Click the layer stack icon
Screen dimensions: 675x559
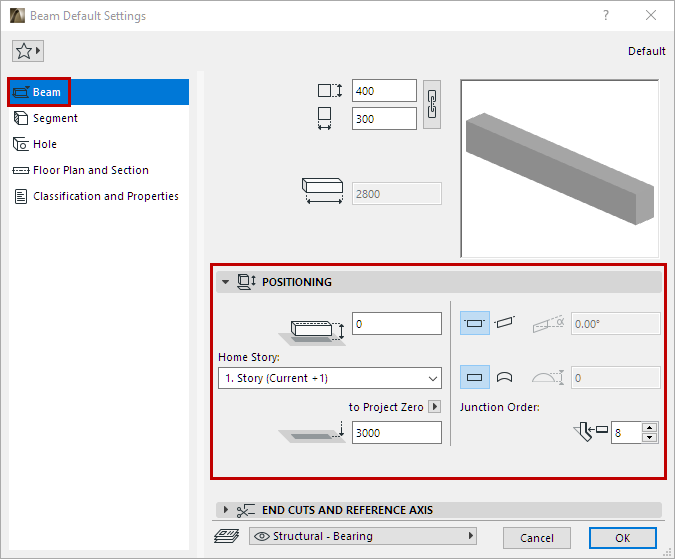[x=227, y=536]
